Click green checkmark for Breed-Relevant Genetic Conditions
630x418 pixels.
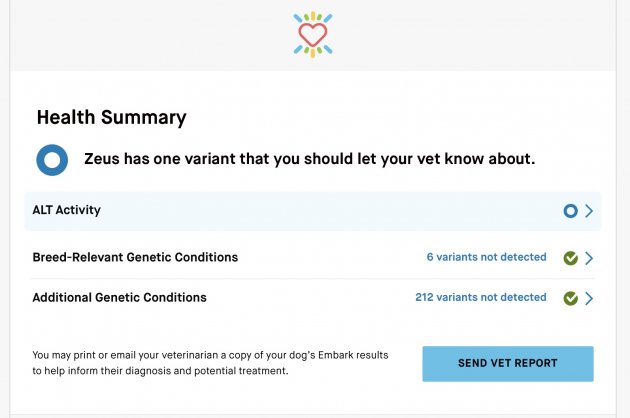pyautogui.click(x=571, y=258)
